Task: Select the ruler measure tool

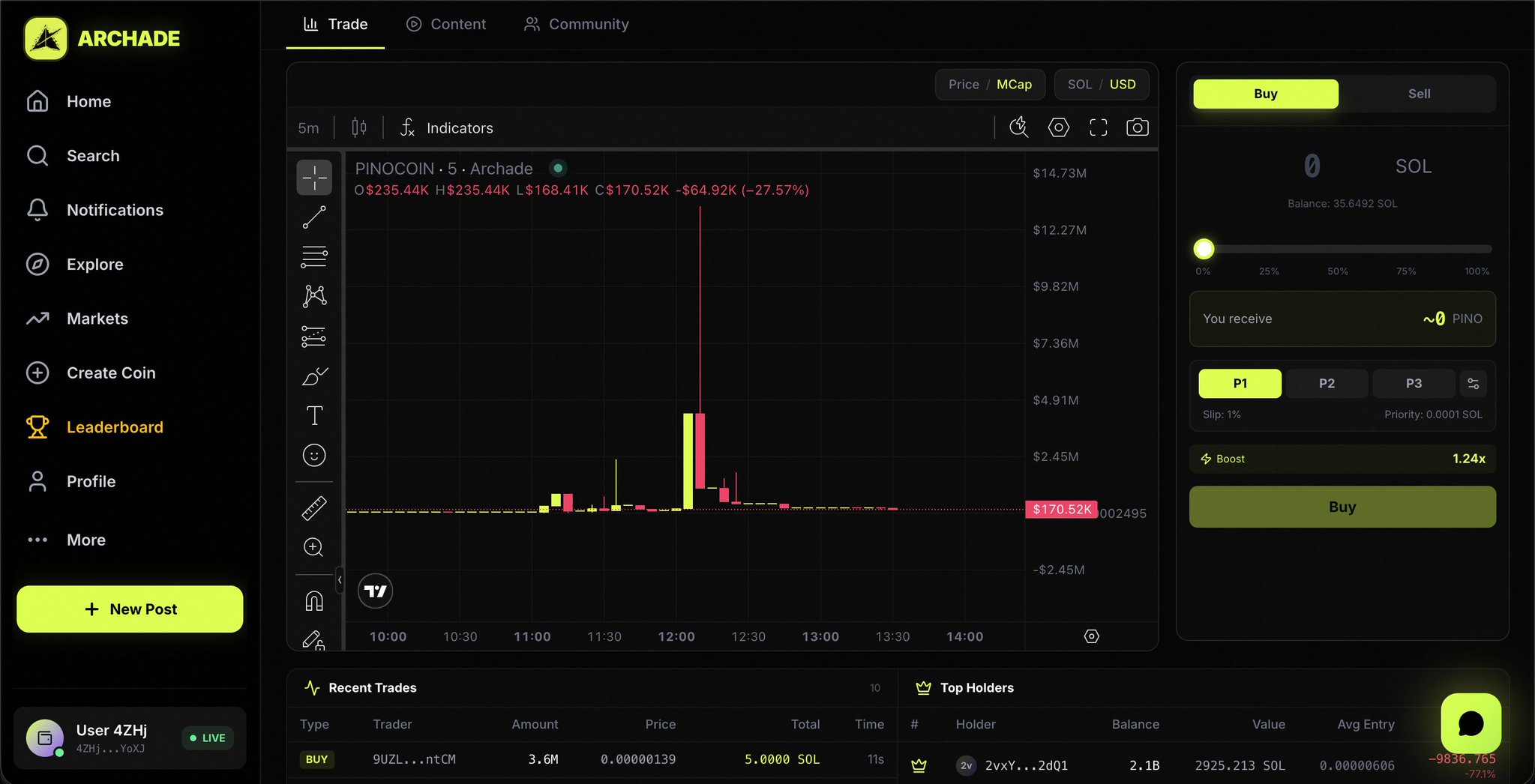Action: click(x=314, y=508)
